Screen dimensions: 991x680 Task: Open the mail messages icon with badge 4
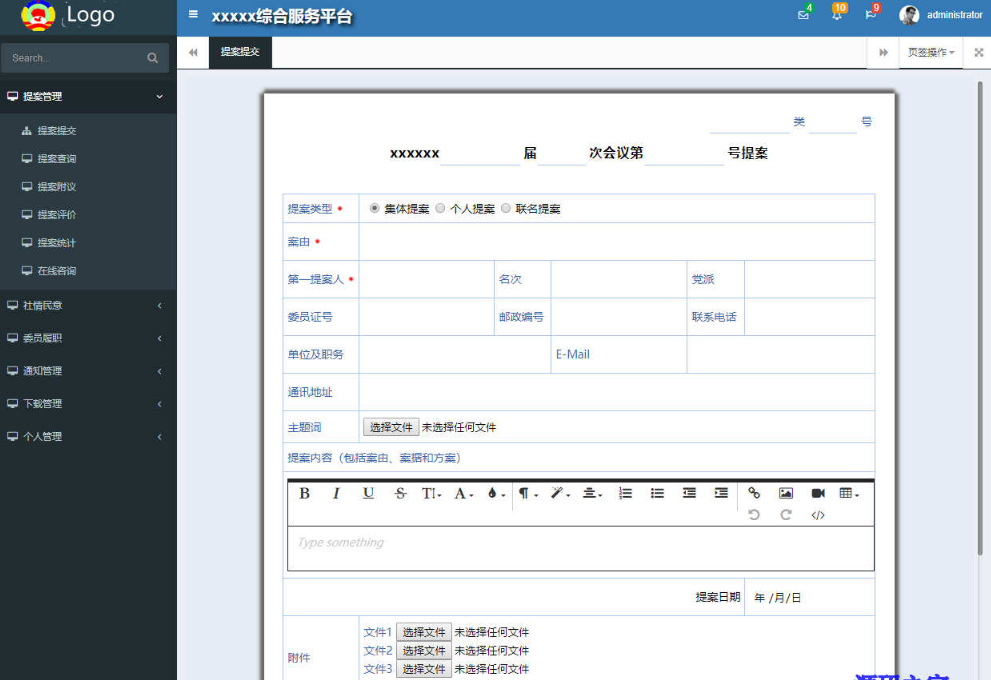point(803,15)
